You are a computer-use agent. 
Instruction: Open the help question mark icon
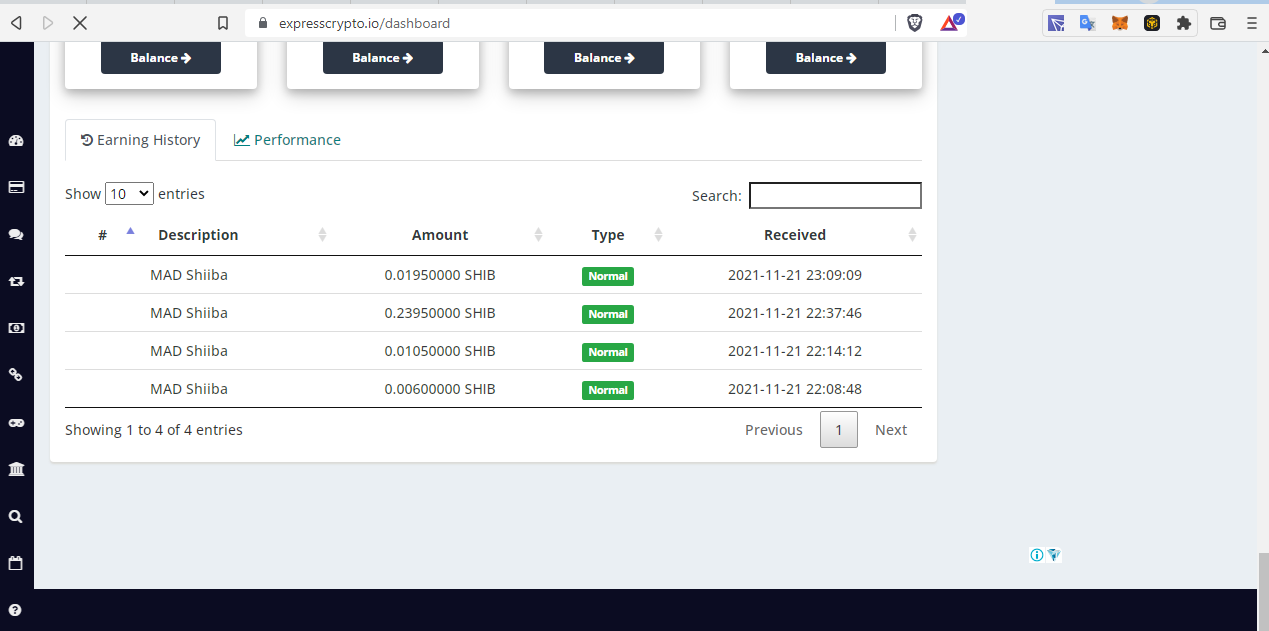16,610
